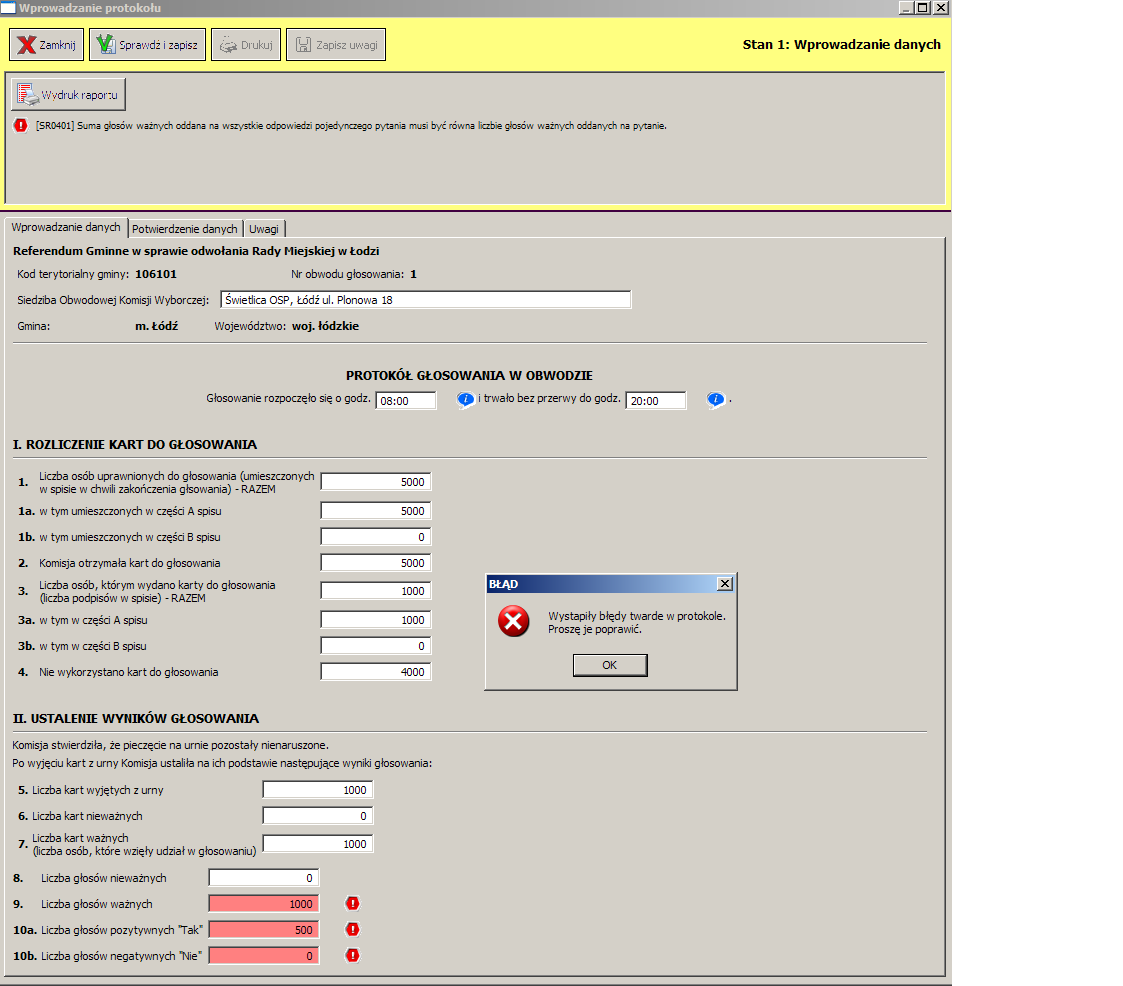Click 'PROTOKÓŁ GŁOSOWANIA W OBWODZIE' heading
1123x986 pixels.
tap(469, 375)
